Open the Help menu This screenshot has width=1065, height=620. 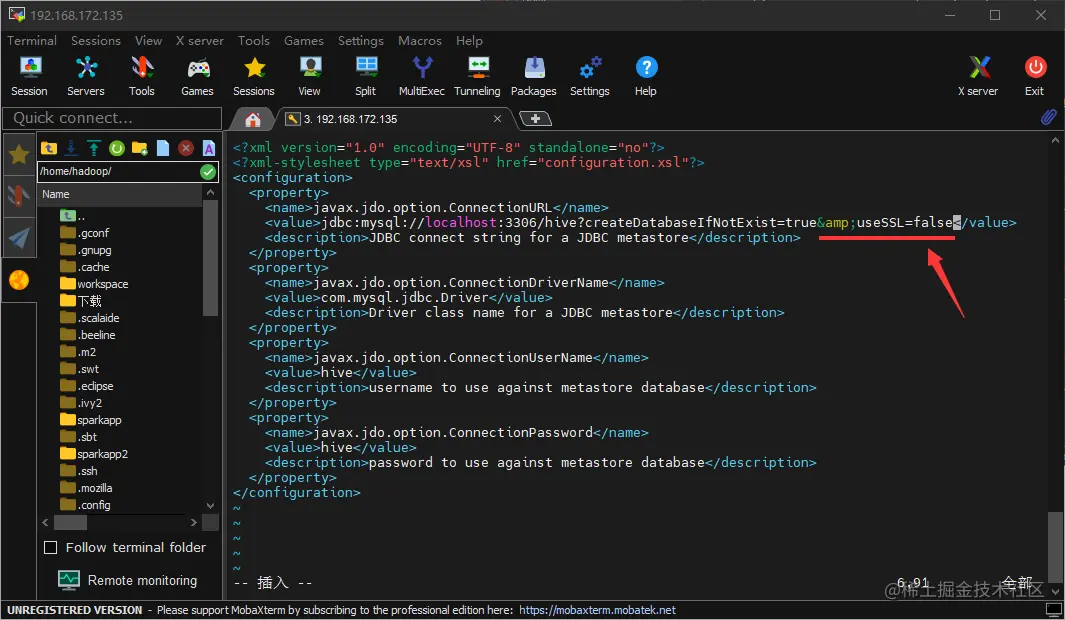pos(469,41)
